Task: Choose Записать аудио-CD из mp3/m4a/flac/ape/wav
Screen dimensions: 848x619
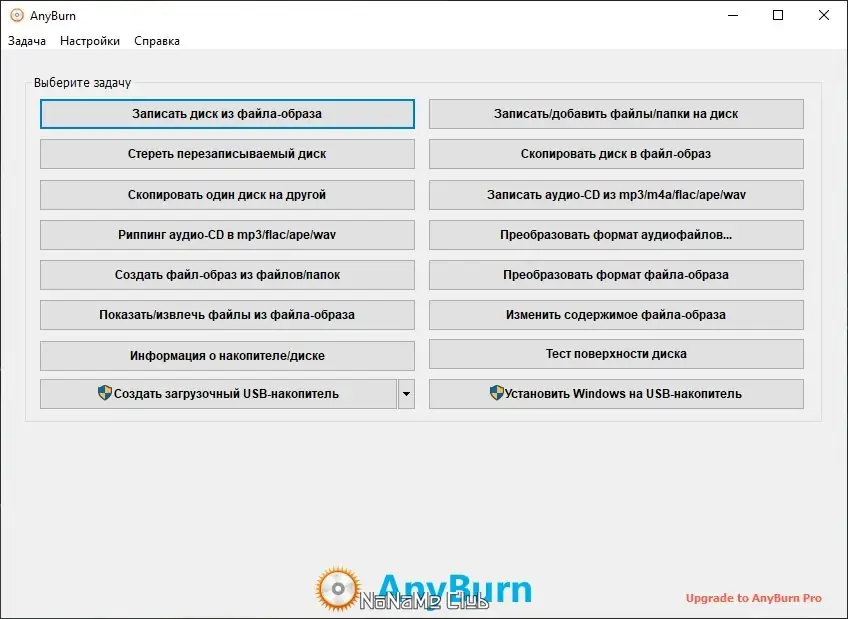Action: tap(616, 195)
